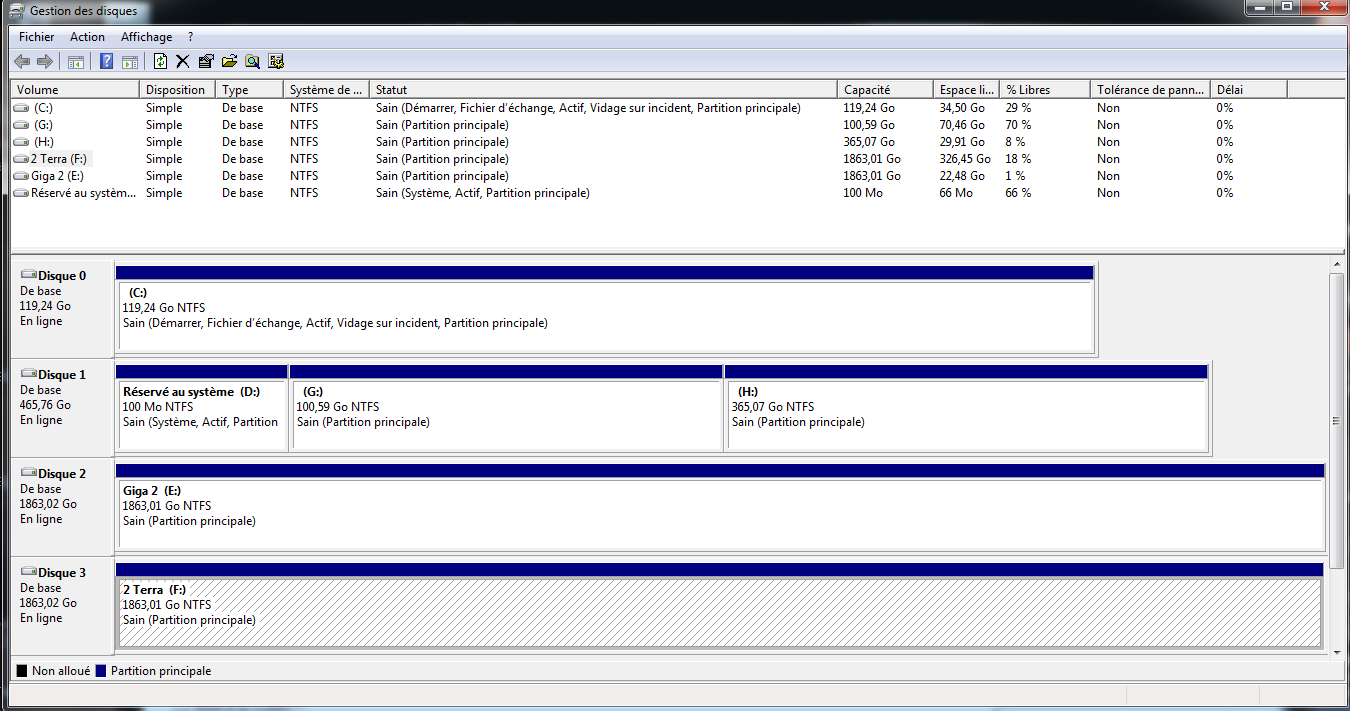The image size is (1350, 711).
Task: Click the "66 Mo" free space cell
Action: click(x=956, y=193)
